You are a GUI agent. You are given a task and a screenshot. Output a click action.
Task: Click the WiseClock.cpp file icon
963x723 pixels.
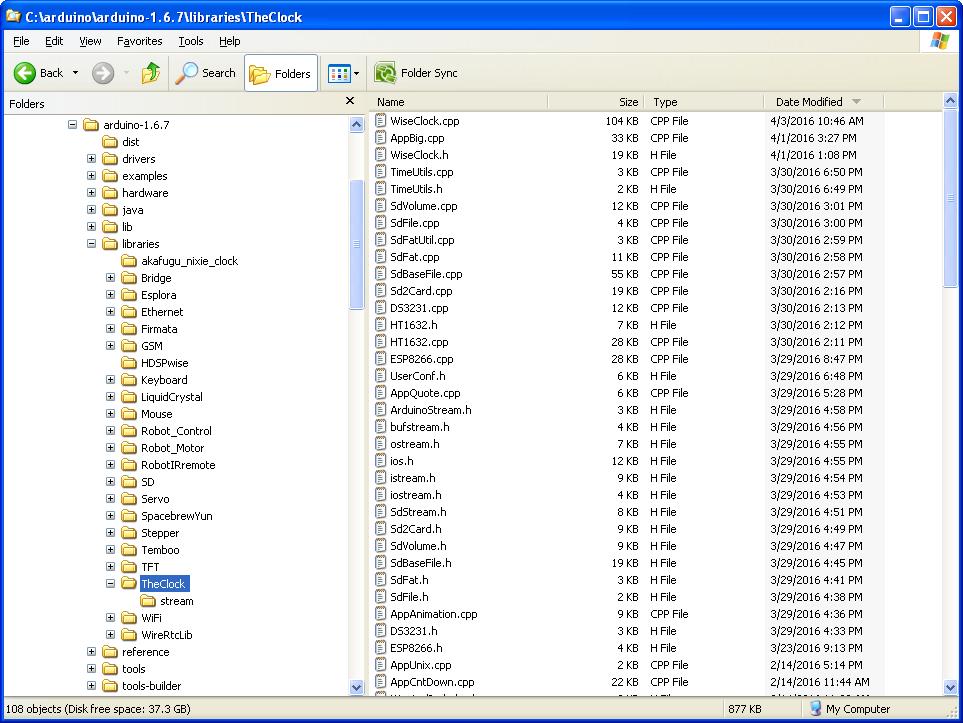click(x=381, y=121)
